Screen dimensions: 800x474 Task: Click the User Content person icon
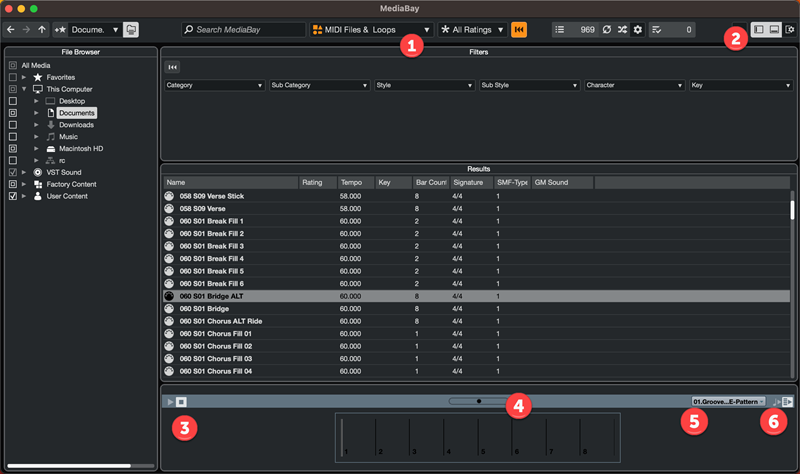pos(38,196)
